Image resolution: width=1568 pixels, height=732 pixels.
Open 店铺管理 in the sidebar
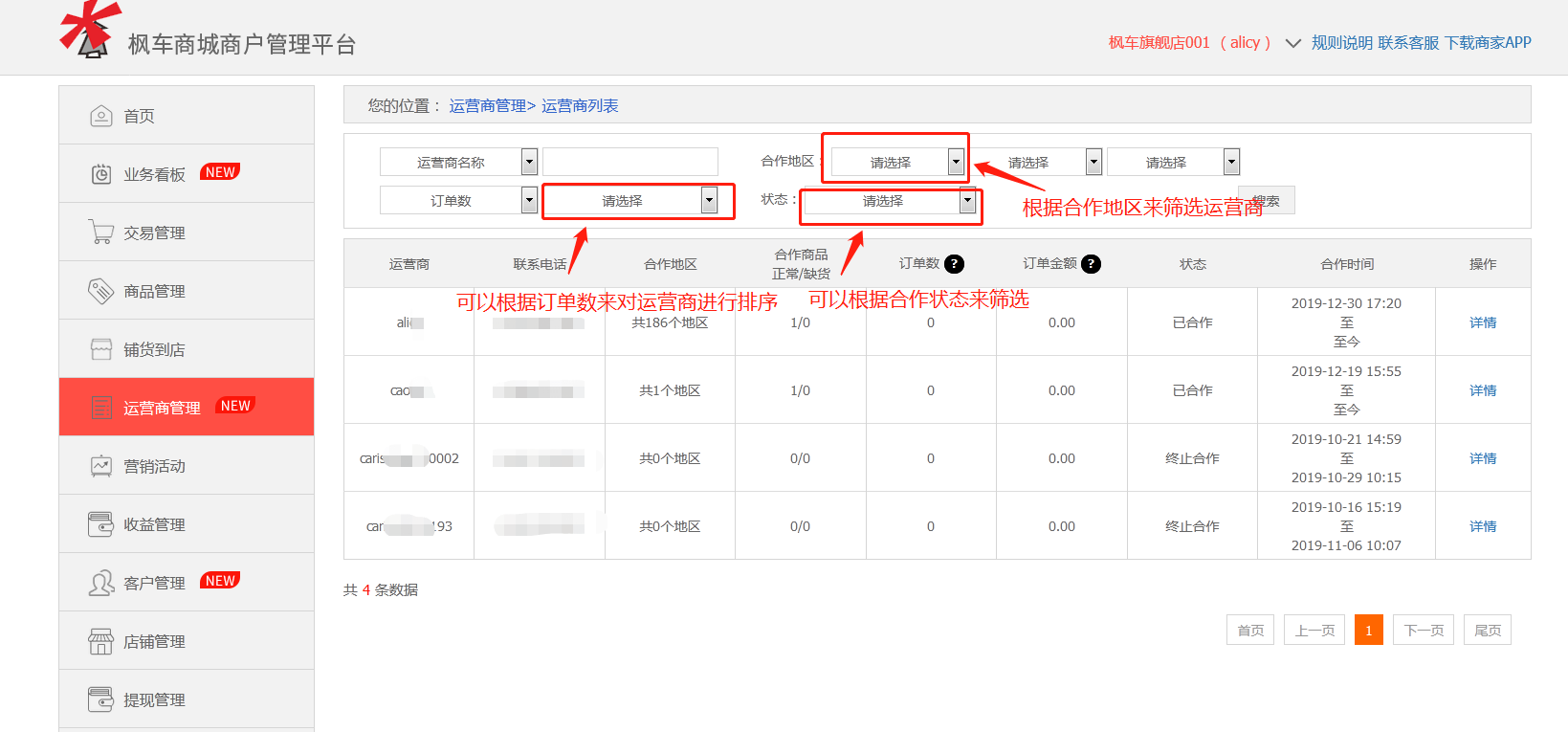(187, 641)
